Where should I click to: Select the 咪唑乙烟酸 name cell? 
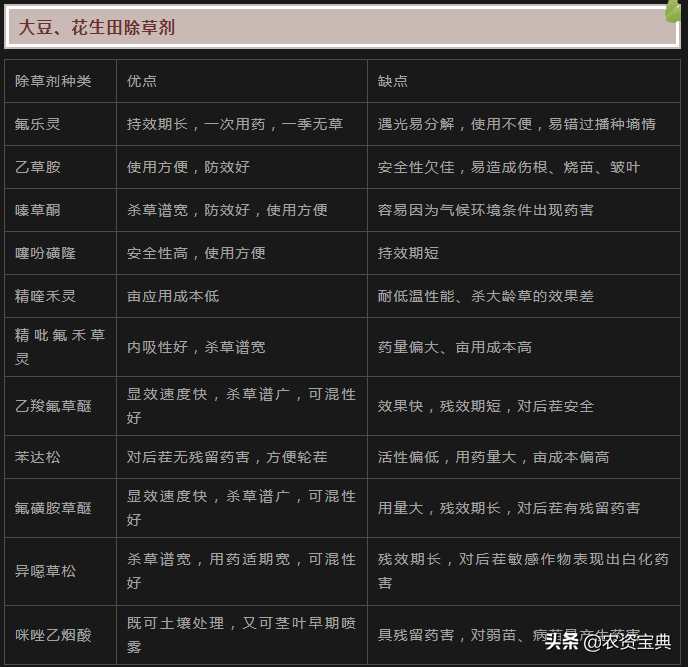[53, 634]
